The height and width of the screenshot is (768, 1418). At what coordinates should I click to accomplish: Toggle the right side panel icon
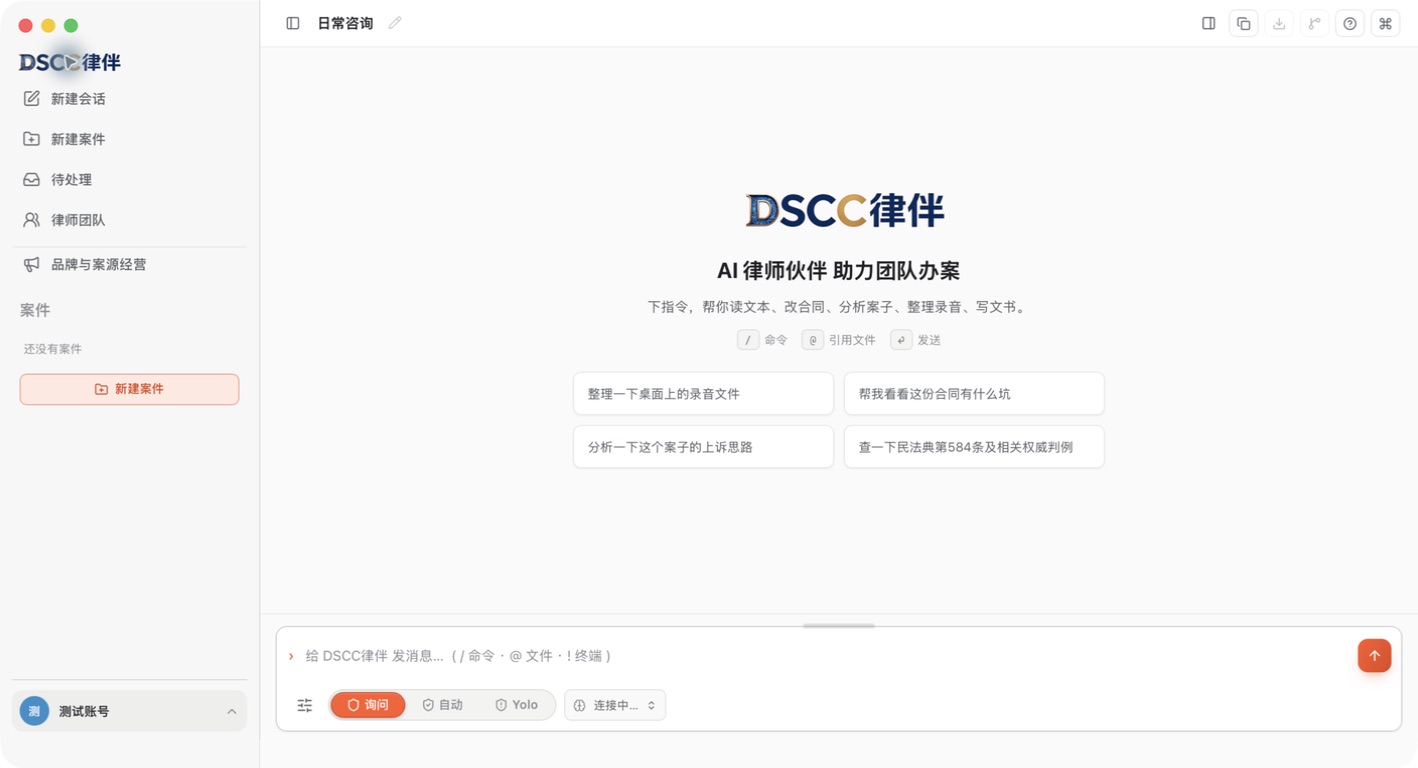point(1209,23)
